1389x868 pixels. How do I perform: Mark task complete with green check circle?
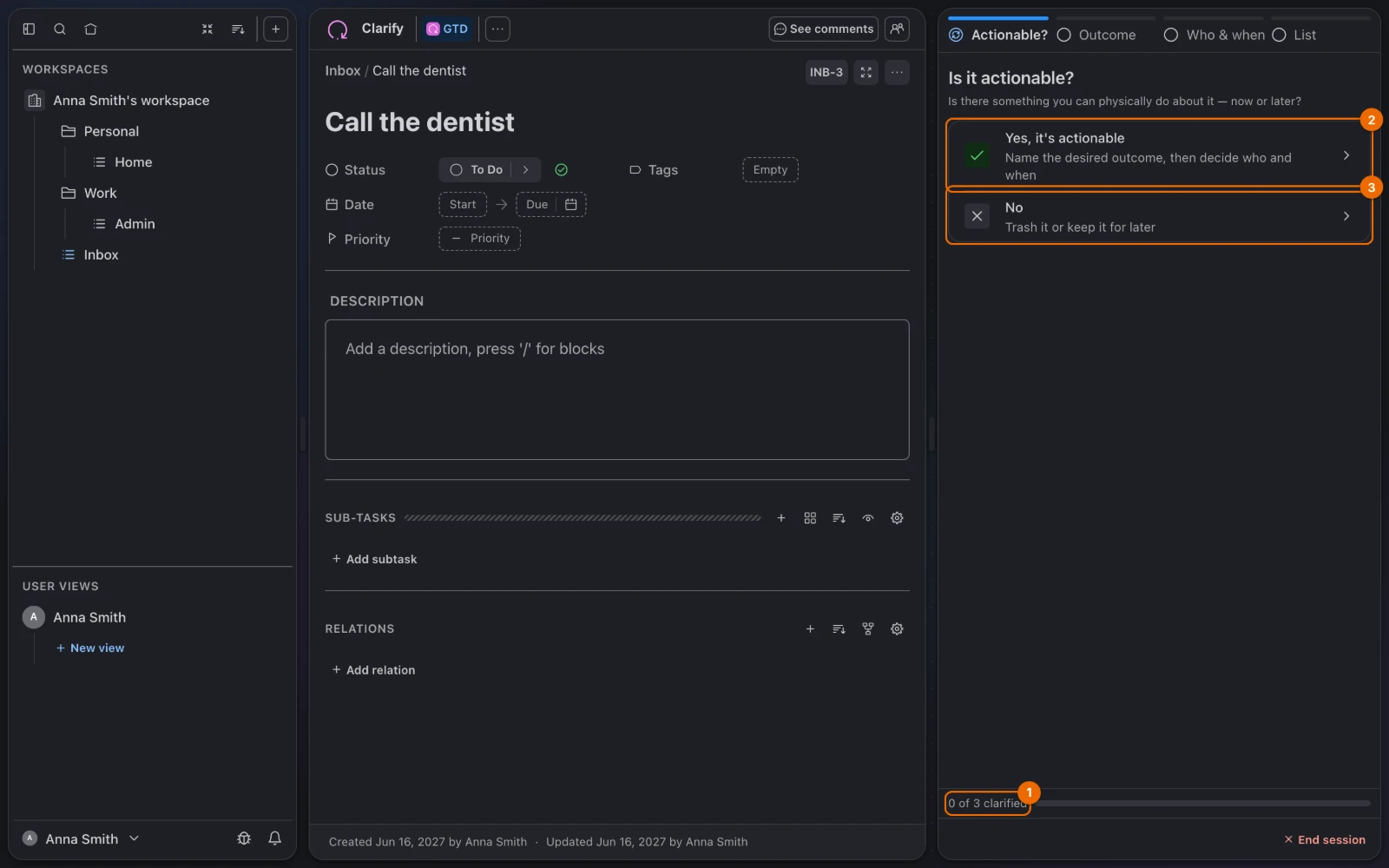562,170
